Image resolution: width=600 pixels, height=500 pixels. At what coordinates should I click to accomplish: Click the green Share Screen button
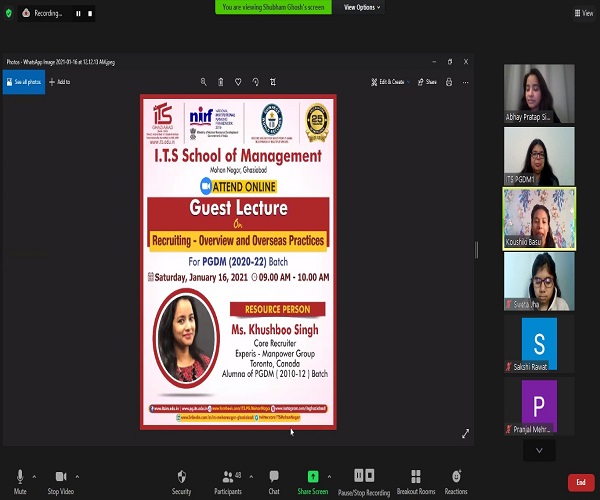pos(313,481)
